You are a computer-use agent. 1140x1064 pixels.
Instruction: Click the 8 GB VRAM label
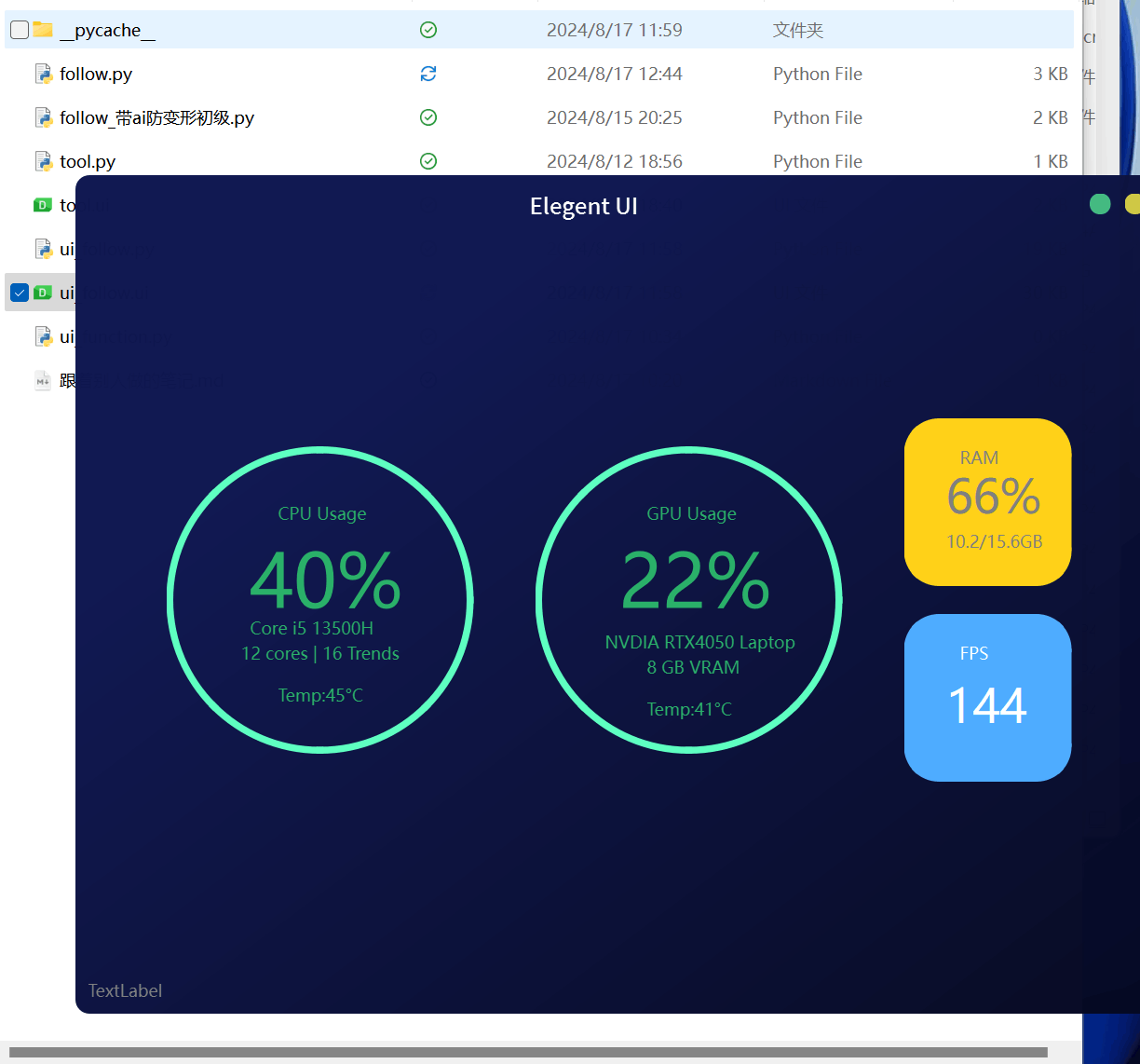(693, 667)
